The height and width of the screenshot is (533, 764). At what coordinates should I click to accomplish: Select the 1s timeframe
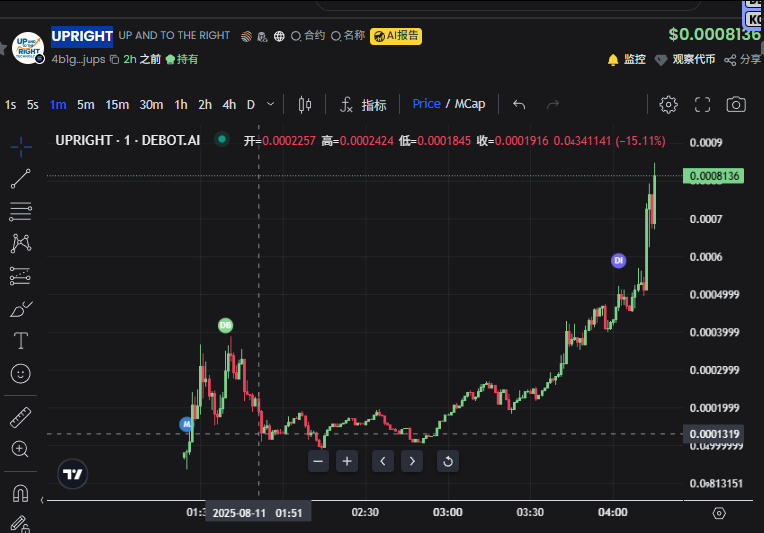pos(10,105)
